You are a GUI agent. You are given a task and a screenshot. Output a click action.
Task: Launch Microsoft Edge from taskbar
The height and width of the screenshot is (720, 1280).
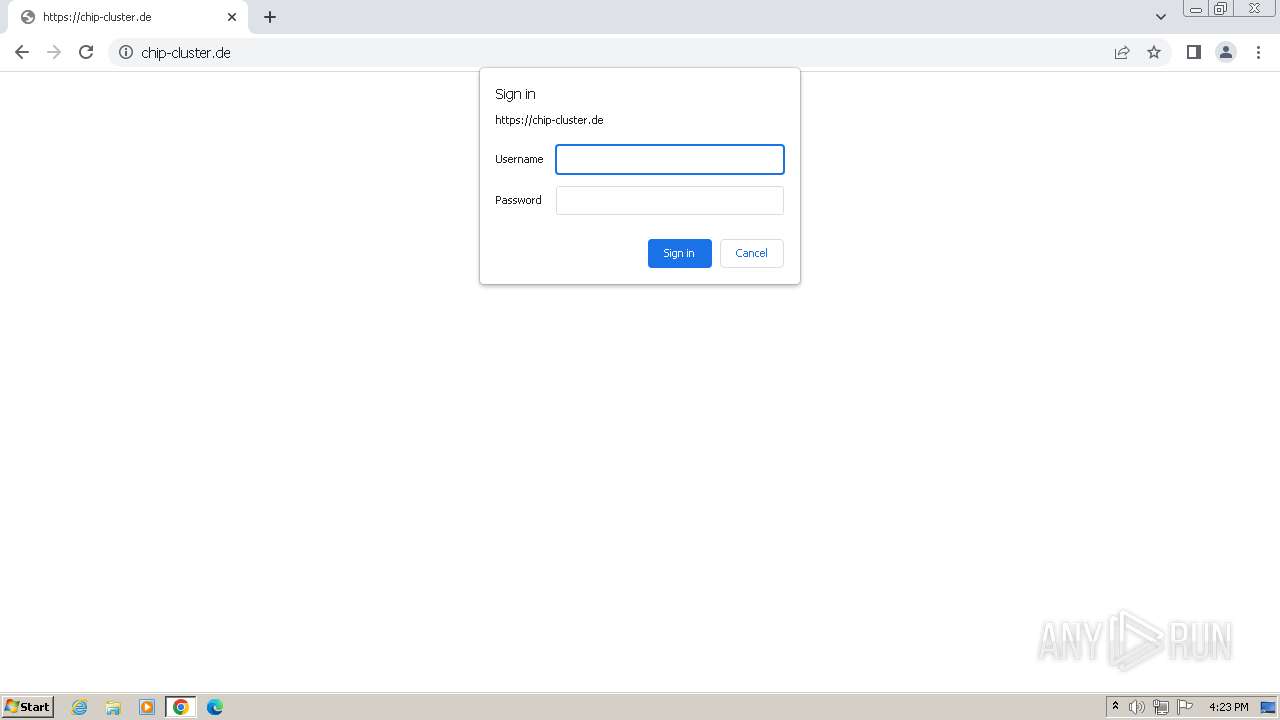(x=215, y=707)
